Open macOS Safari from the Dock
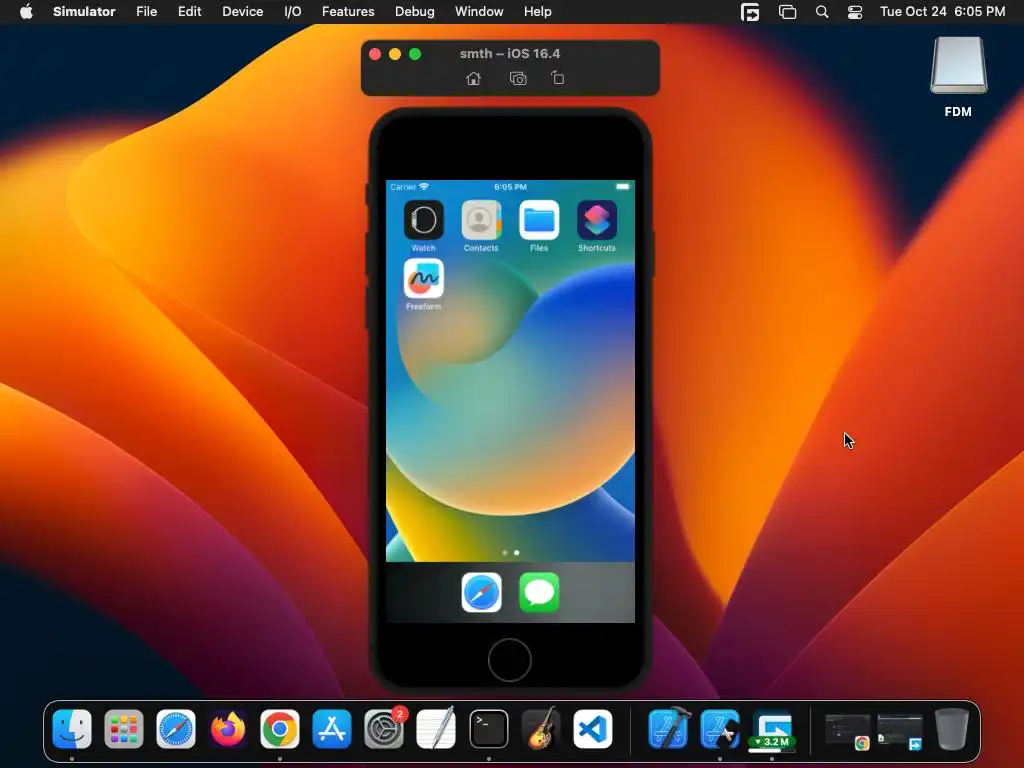The image size is (1024, 768). pos(176,729)
